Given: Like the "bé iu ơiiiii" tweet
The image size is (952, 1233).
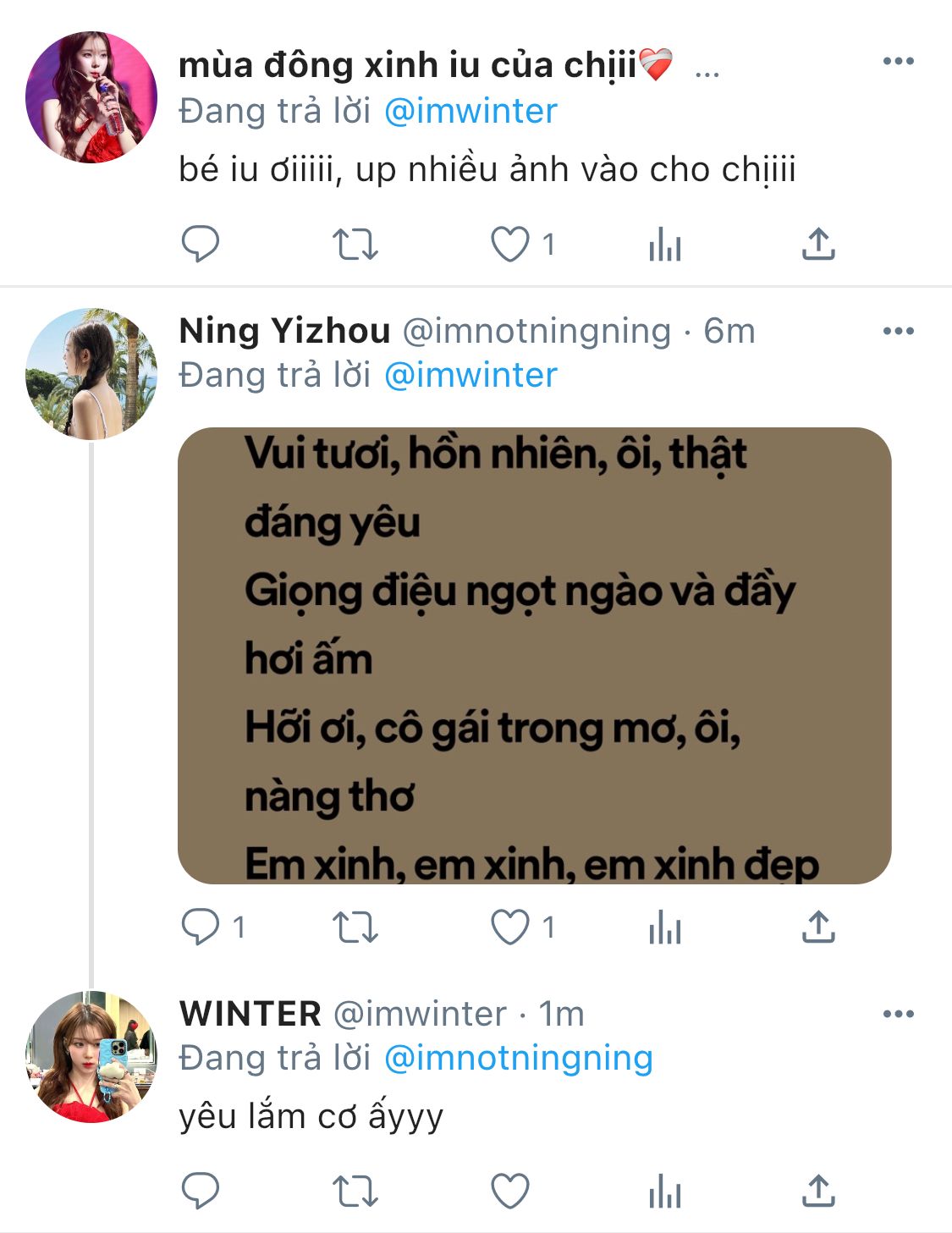Looking at the screenshot, I should click(x=510, y=245).
